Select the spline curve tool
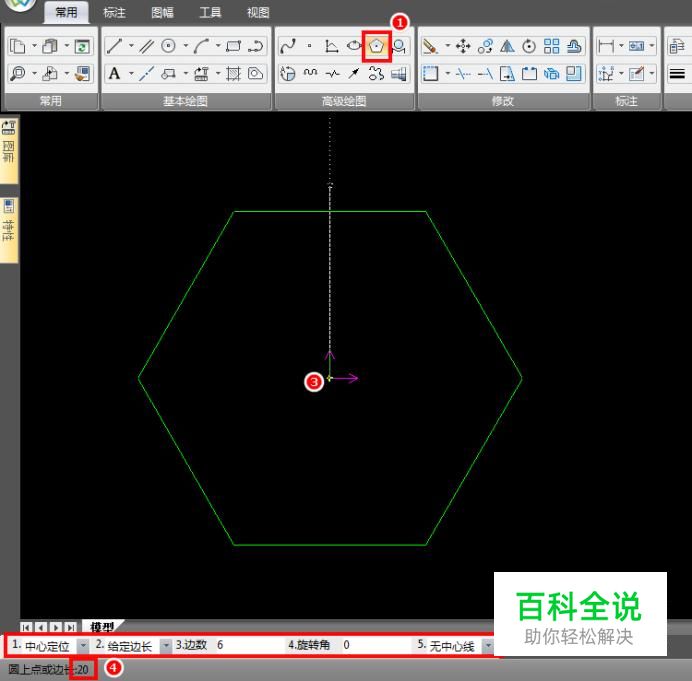 (x=288, y=46)
